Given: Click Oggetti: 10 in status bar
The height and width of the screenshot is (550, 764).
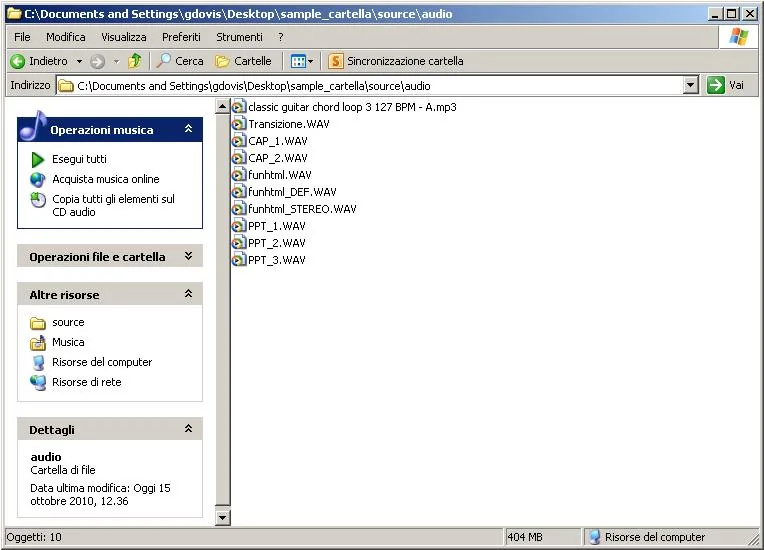Looking at the screenshot, I should (34, 537).
